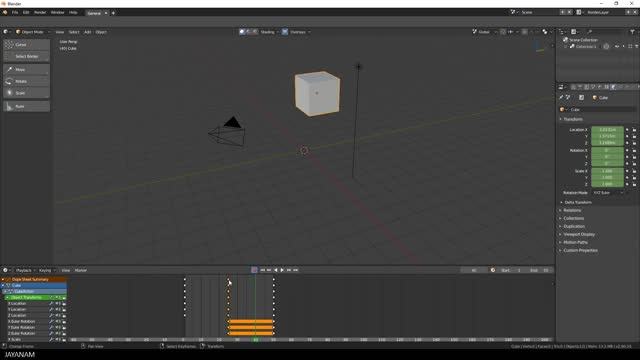The height and width of the screenshot is (360, 640).
Task: Open the File menu
Action: (15, 13)
